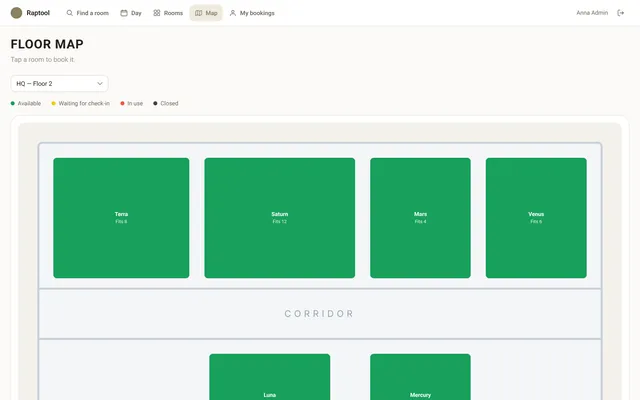
Task: Book the Terra room
Action: pos(121,218)
